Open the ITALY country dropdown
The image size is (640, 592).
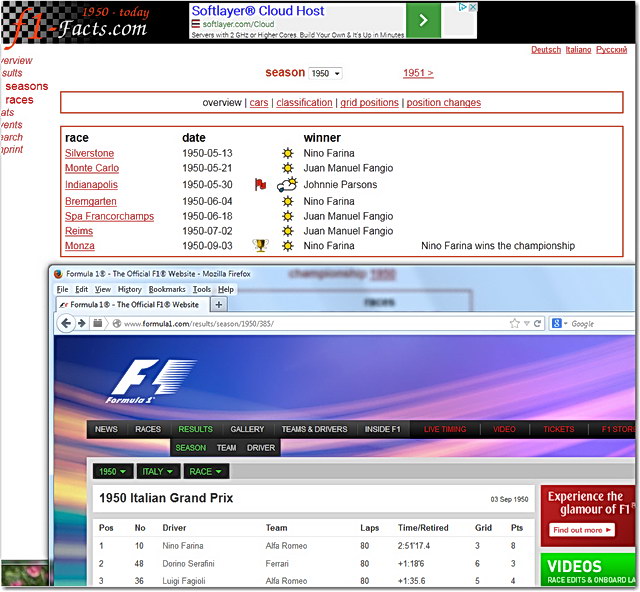158,472
